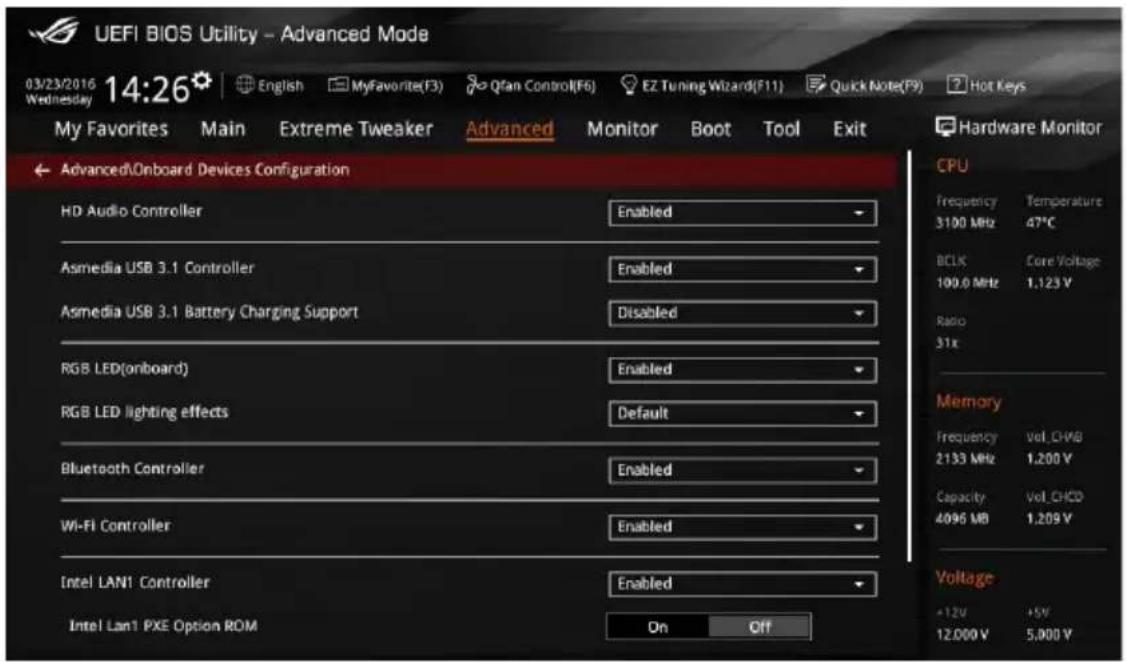This screenshot has width=1126, height=662.
Task: Select the Asmedia USB 3.1 Controller label
Action: (x=157, y=268)
